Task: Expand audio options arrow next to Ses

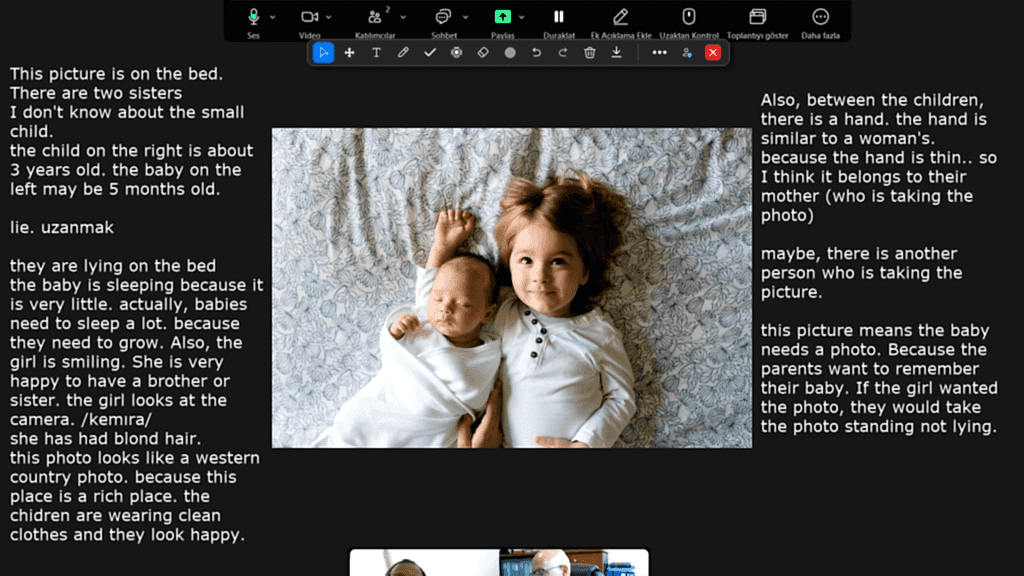Action: click(274, 17)
